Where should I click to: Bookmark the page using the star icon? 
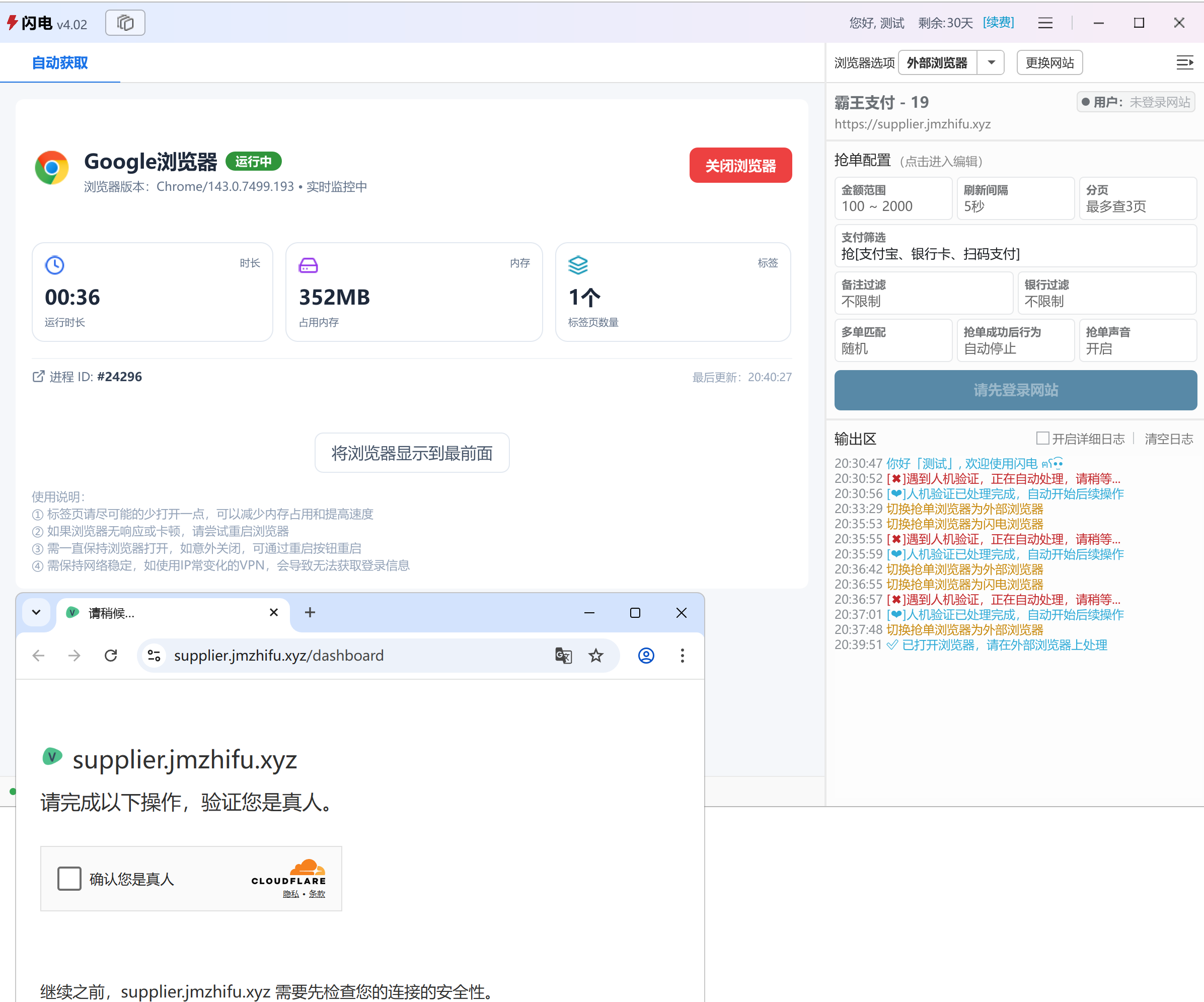pyautogui.click(x=596, y=656)
